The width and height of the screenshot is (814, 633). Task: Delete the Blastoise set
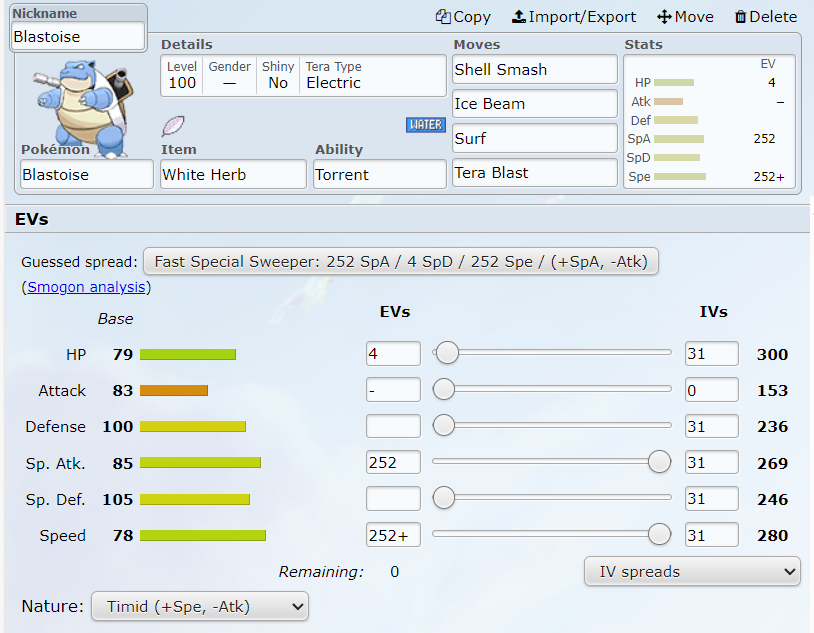[x=765, y=17]
